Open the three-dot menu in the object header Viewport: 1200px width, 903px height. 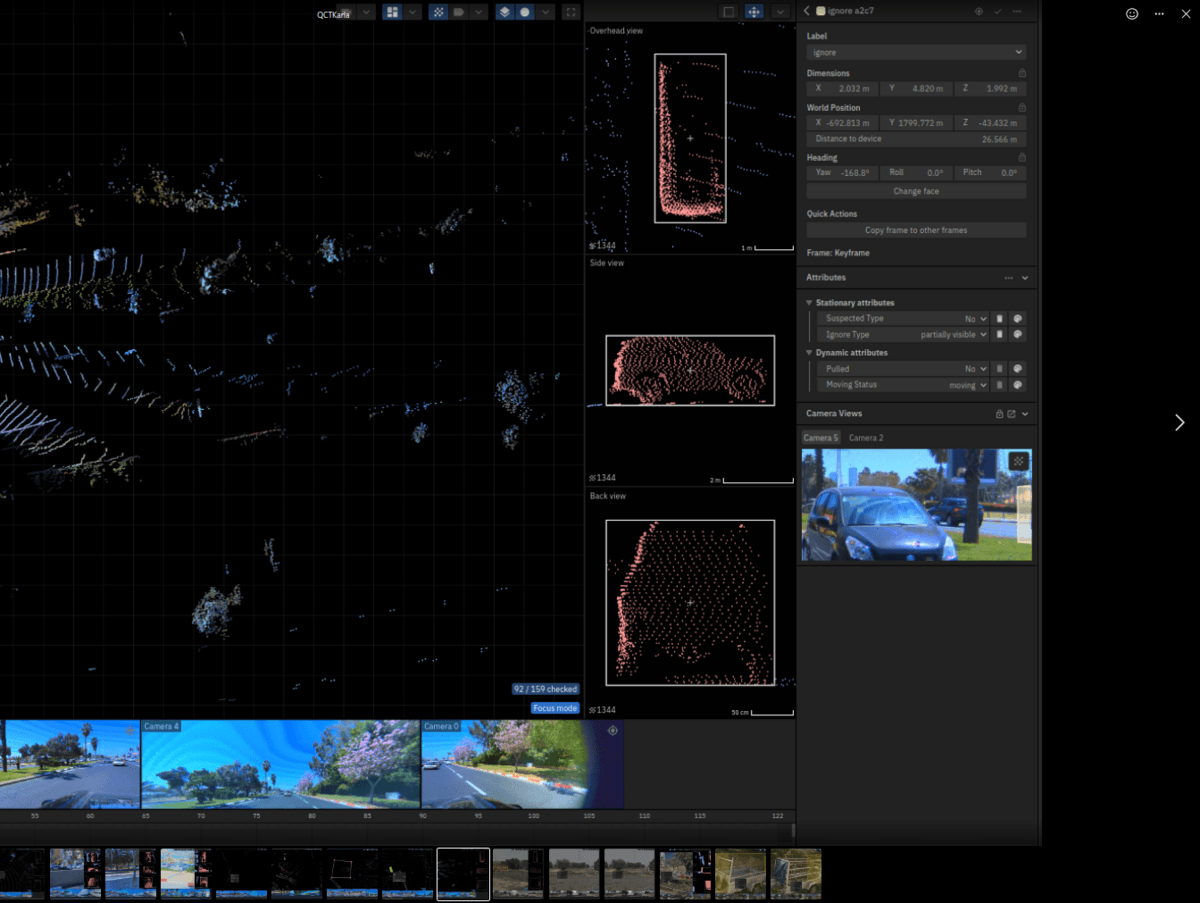coord(1017,11)
